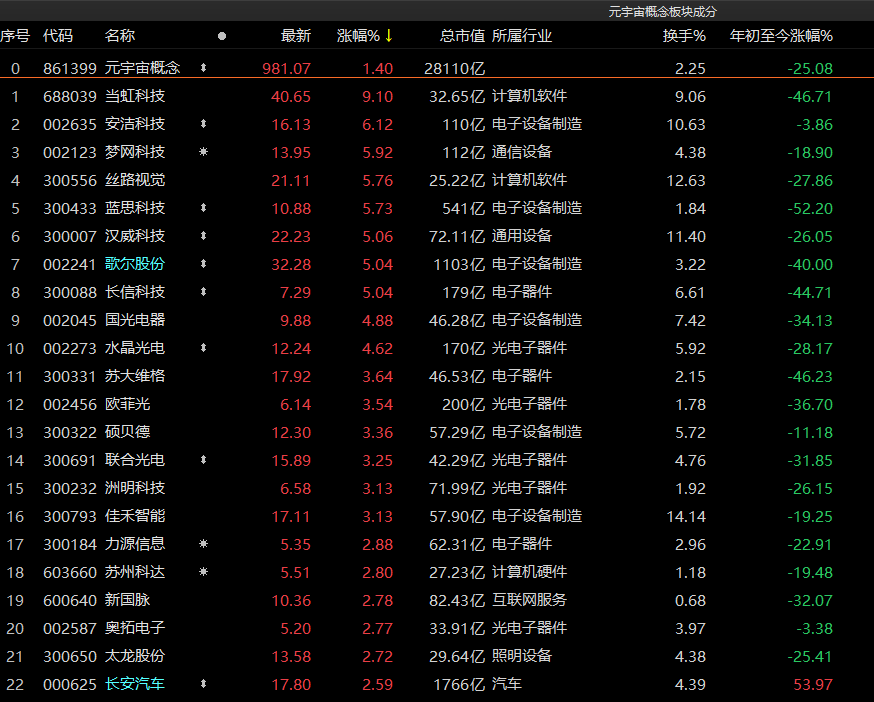The height and width of the screenshot is (702, 874).
Task: Sort by the 换手% column header
Action: point(683,36)
